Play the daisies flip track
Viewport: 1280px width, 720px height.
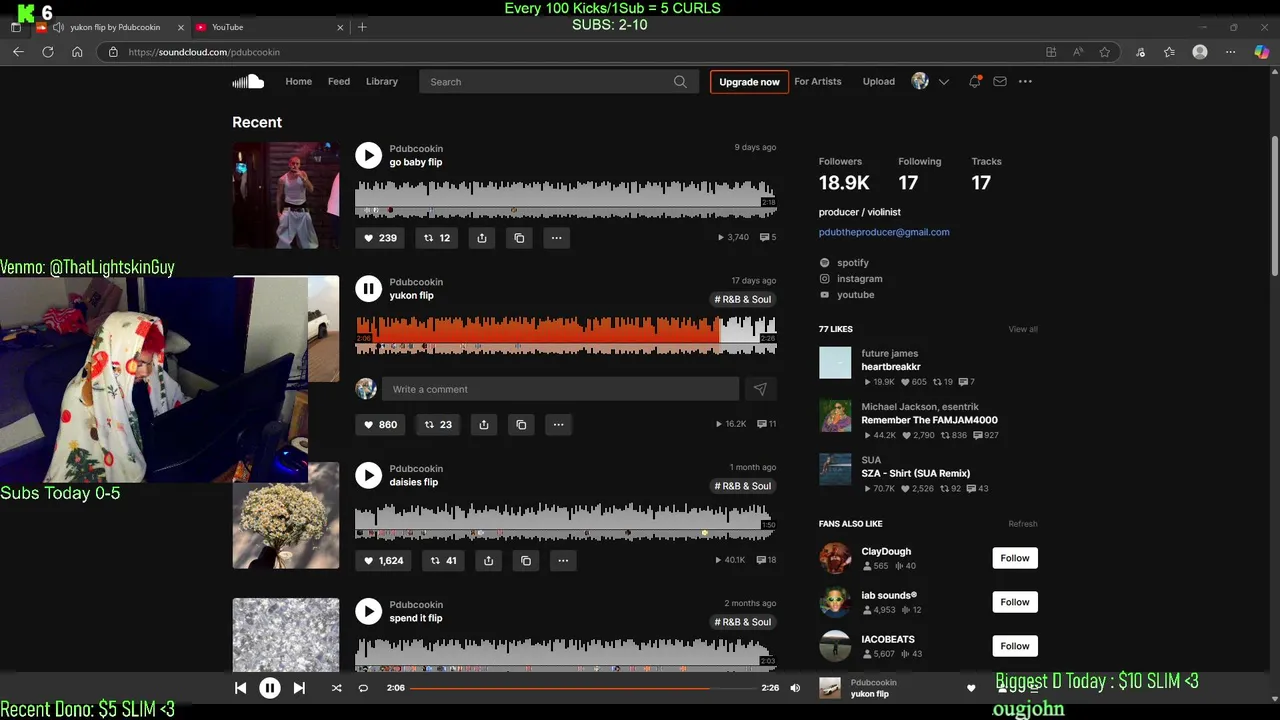coord(369,475)
